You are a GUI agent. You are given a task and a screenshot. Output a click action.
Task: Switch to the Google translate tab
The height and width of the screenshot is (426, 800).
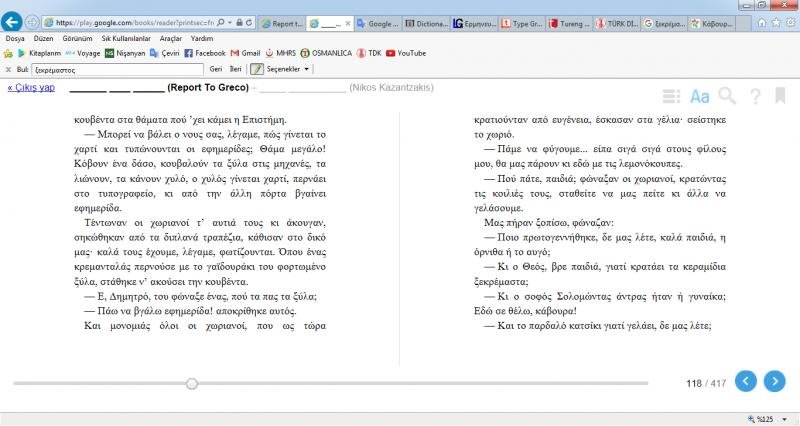tap(378, 23)
